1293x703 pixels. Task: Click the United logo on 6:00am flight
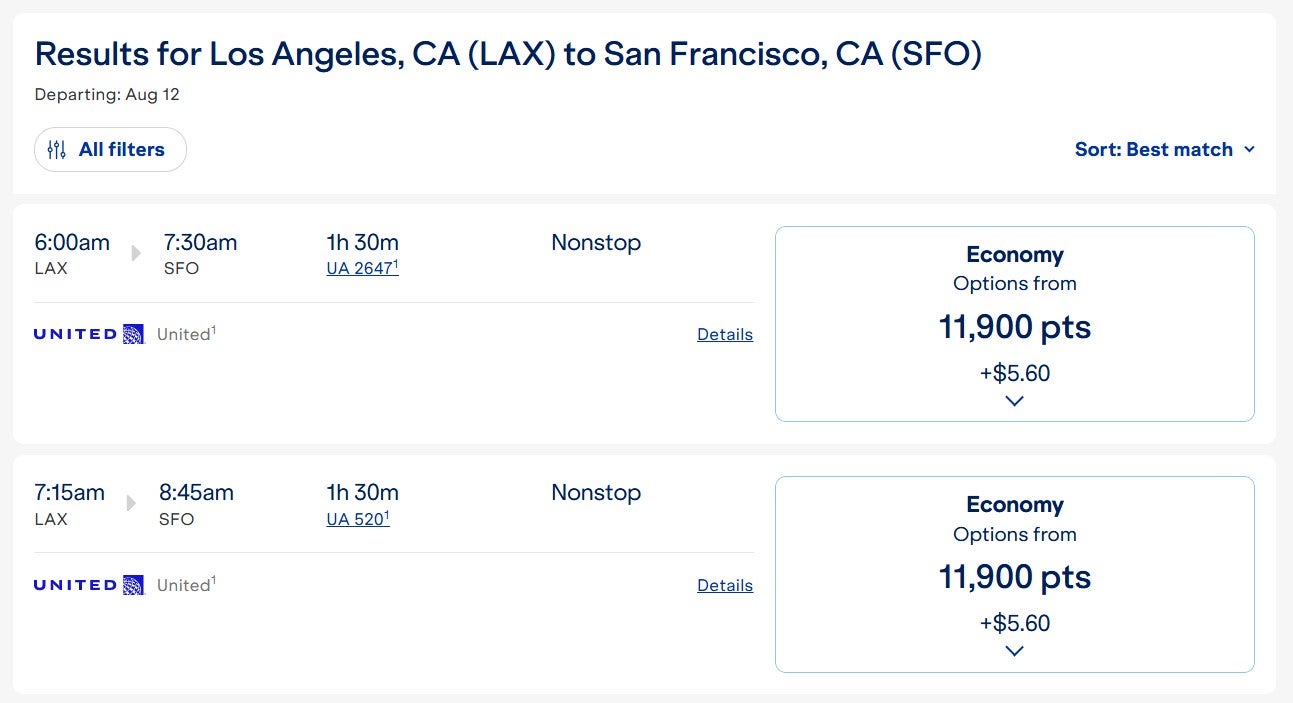coord(89,334)
